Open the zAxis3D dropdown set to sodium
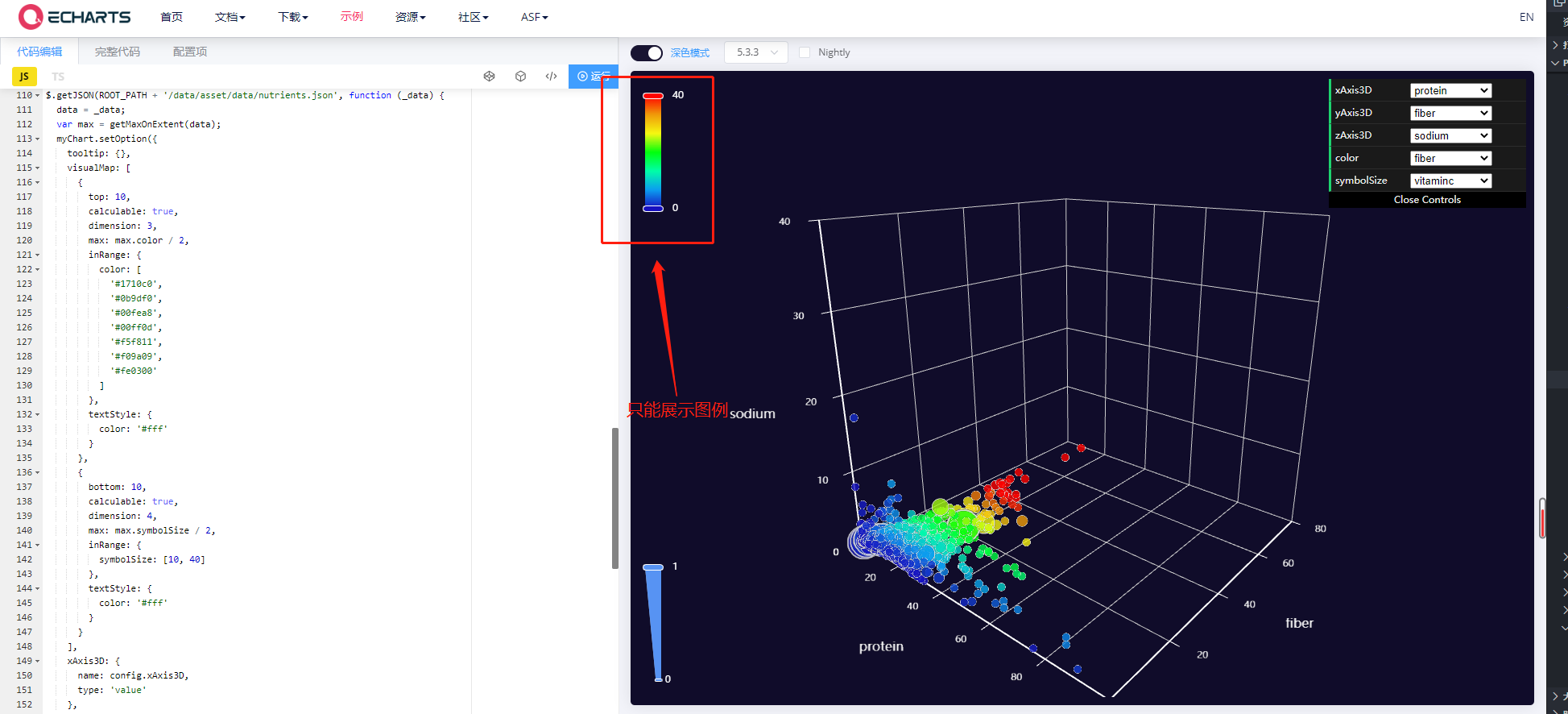Screen dimensions: 1568x714 (1450, 136)
